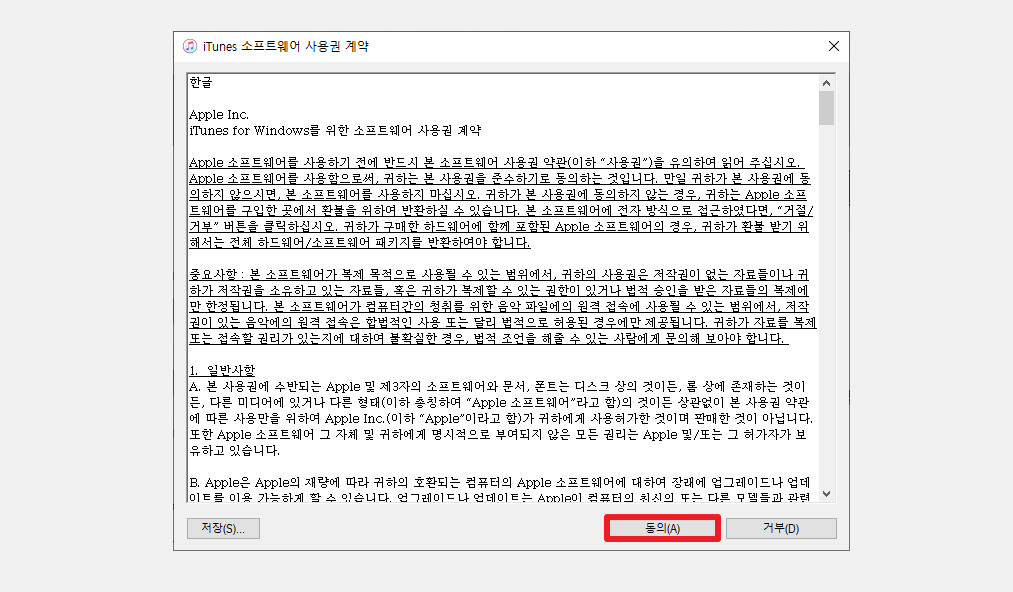1013x592 pixels.
Task: Click the scrollbar down arrow
Action: (826, 494)
